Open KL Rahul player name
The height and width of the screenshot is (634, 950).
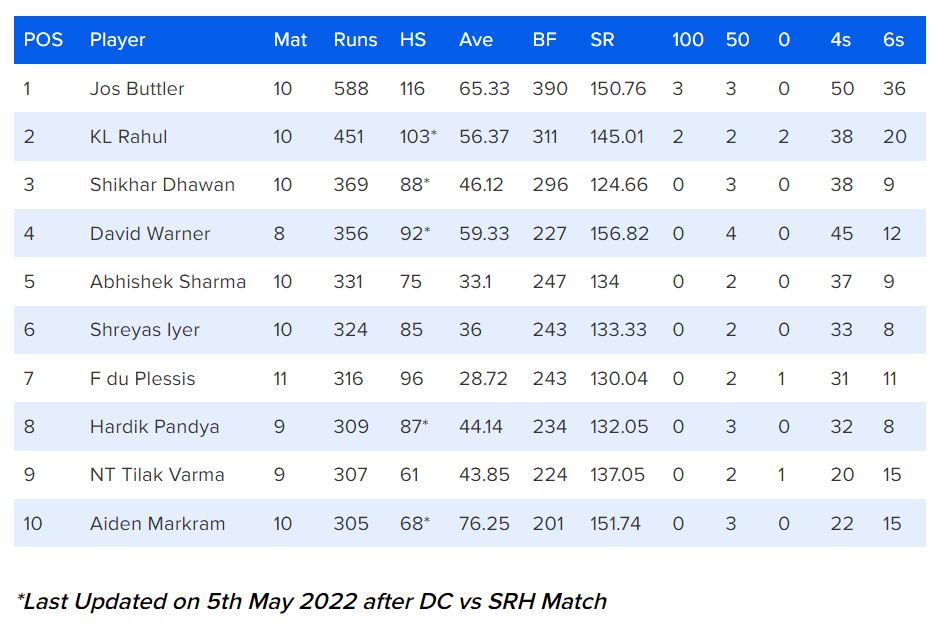tap(128, 137)
